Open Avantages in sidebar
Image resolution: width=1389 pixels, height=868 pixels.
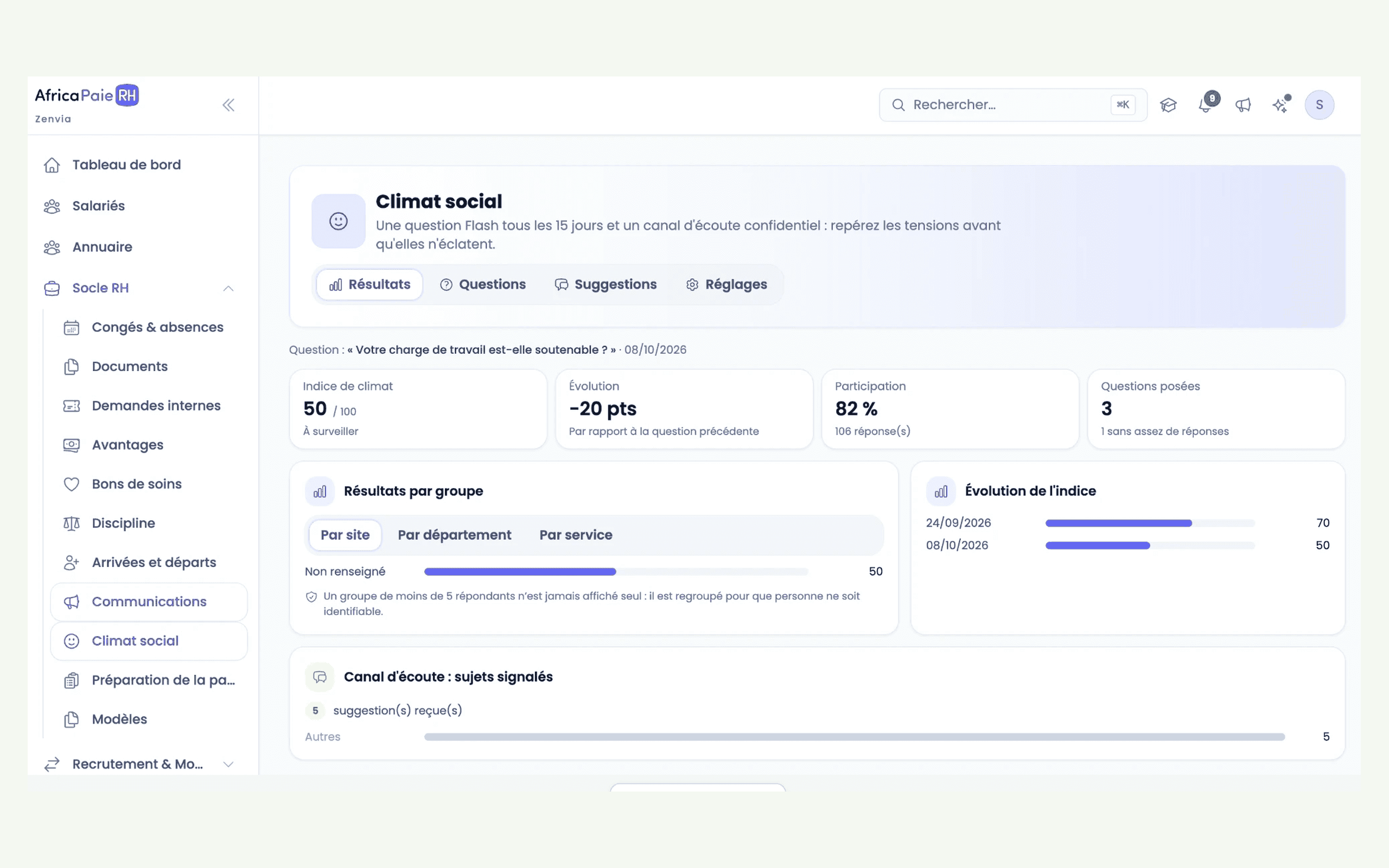click(x=149, y=445)
